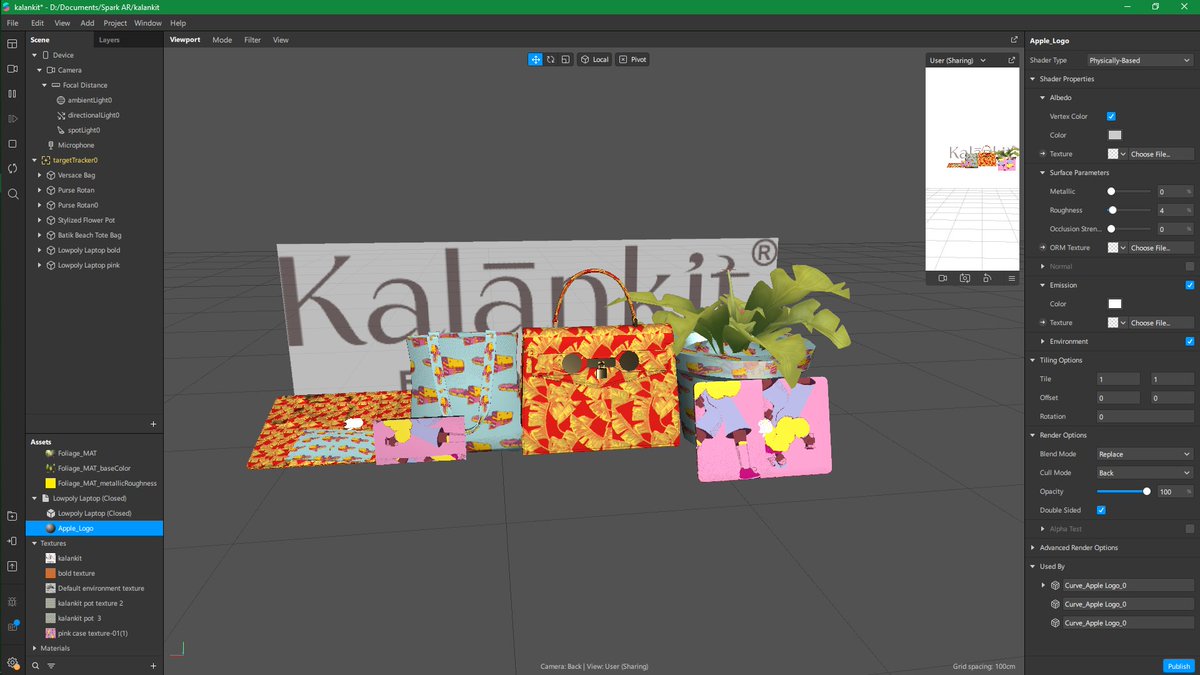1200x675 pixels.
Task: Open the settings gear icon
Action: (x=13, y=663)
